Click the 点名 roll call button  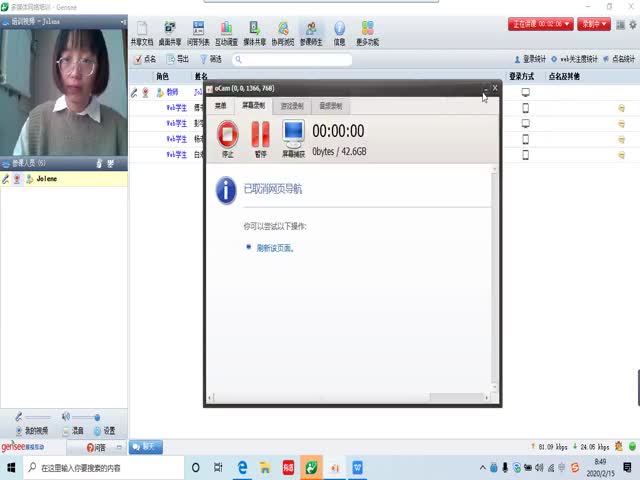coord(145,60)
